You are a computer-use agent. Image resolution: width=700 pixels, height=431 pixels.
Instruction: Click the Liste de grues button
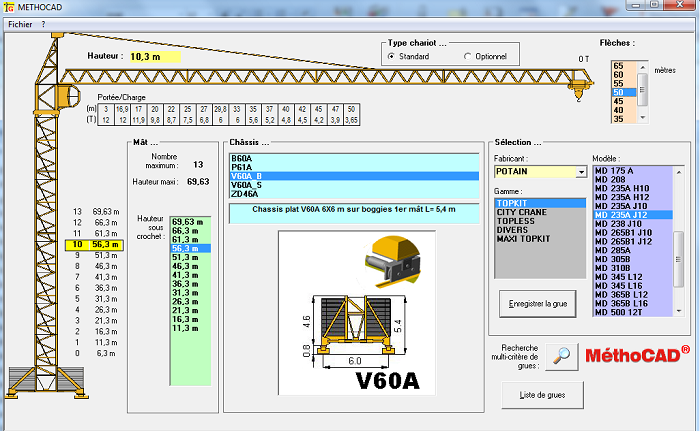point(542,395)
